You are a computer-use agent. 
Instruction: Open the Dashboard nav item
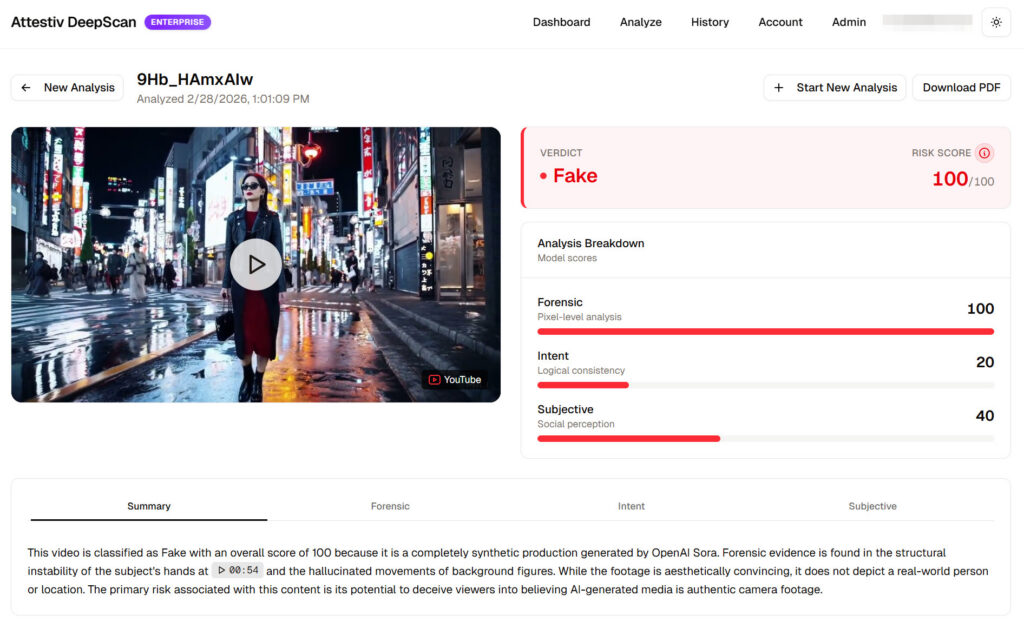pyautogui.click(x=561, y=22)
